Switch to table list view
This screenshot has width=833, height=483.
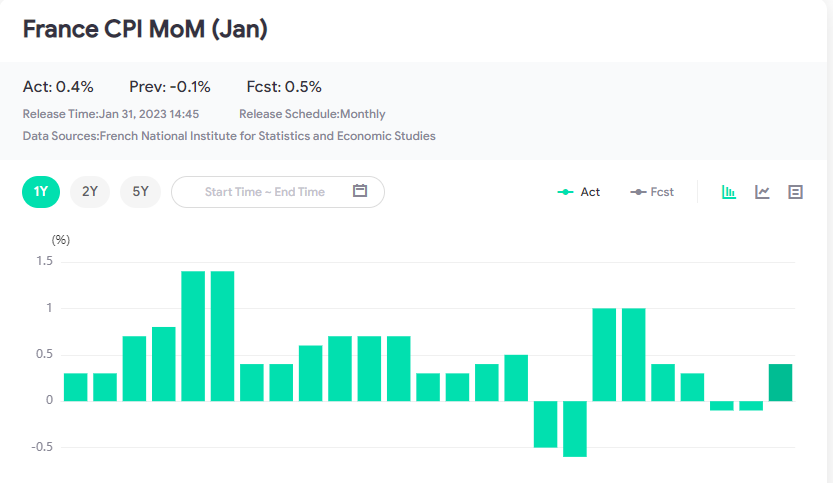795,192
